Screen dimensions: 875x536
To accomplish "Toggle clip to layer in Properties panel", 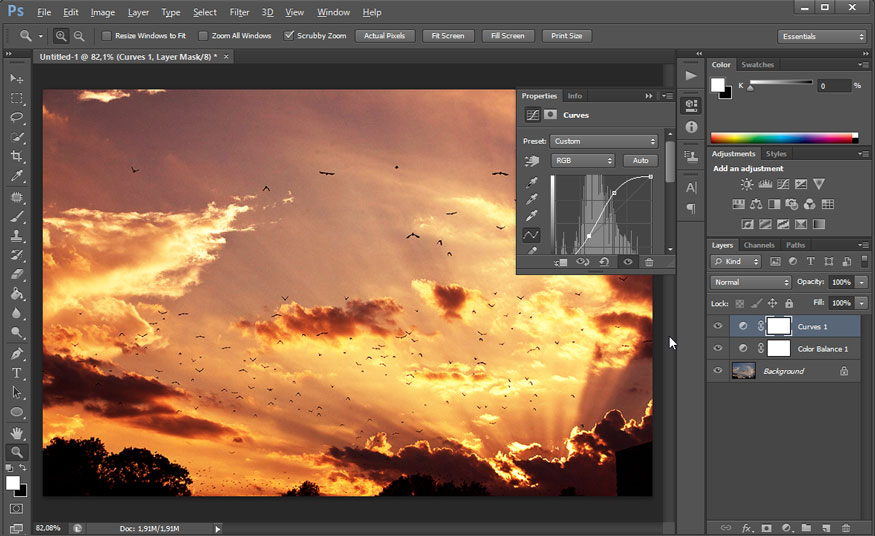I will [561, 262].
